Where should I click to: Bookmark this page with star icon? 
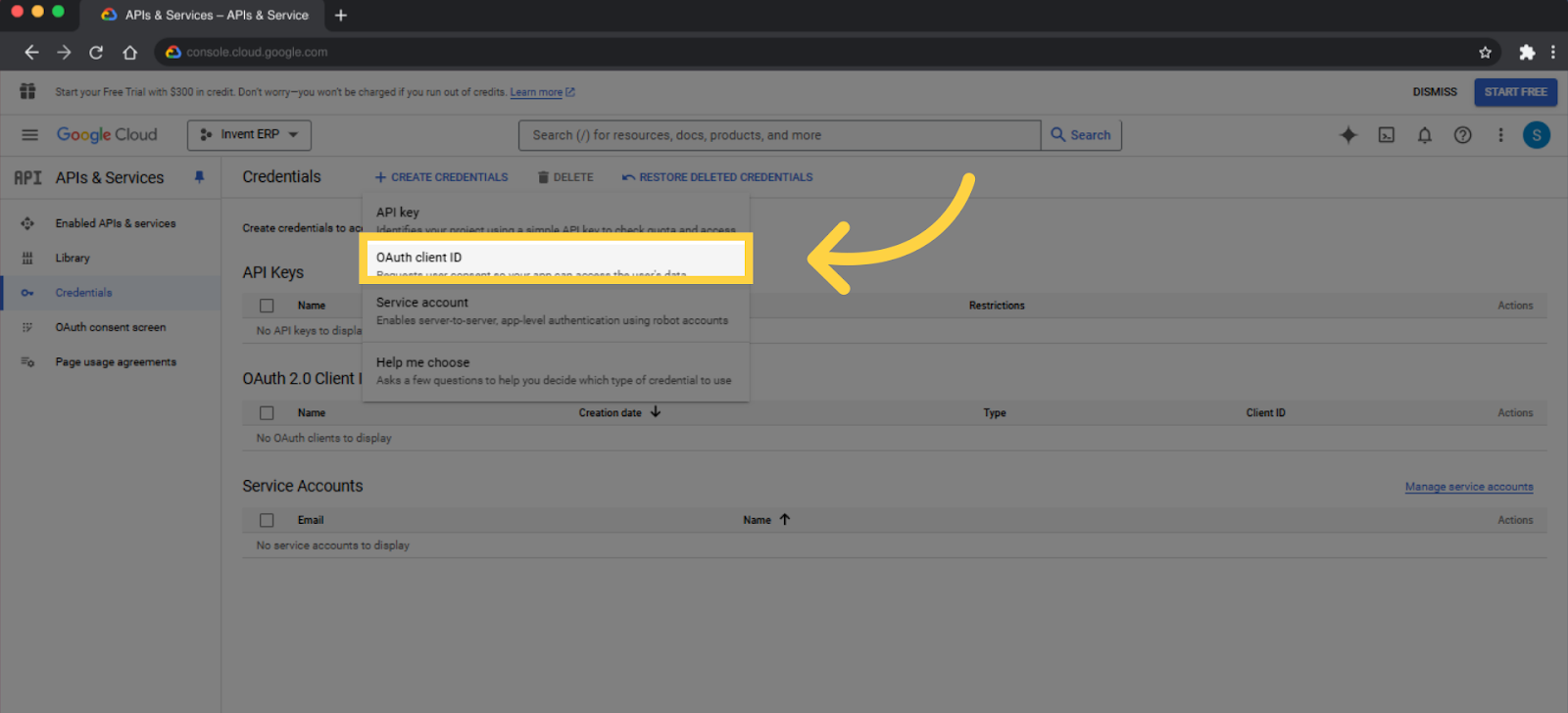[x=1485, y=52]
